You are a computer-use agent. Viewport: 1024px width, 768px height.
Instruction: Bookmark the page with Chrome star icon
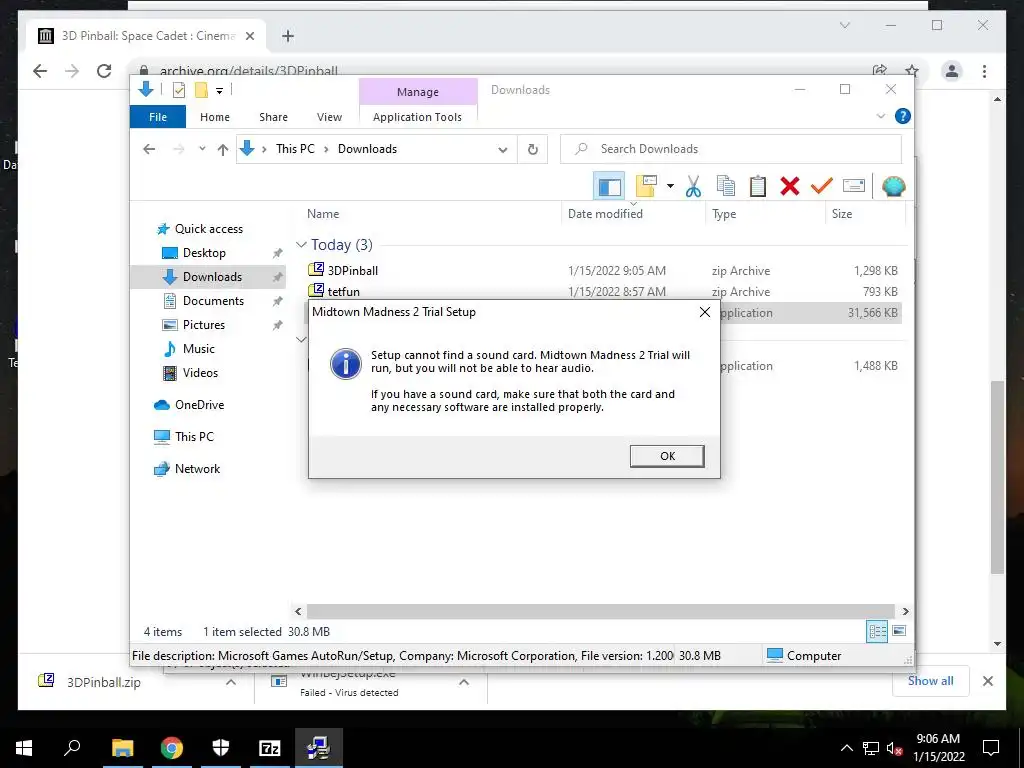coord(912,71)
